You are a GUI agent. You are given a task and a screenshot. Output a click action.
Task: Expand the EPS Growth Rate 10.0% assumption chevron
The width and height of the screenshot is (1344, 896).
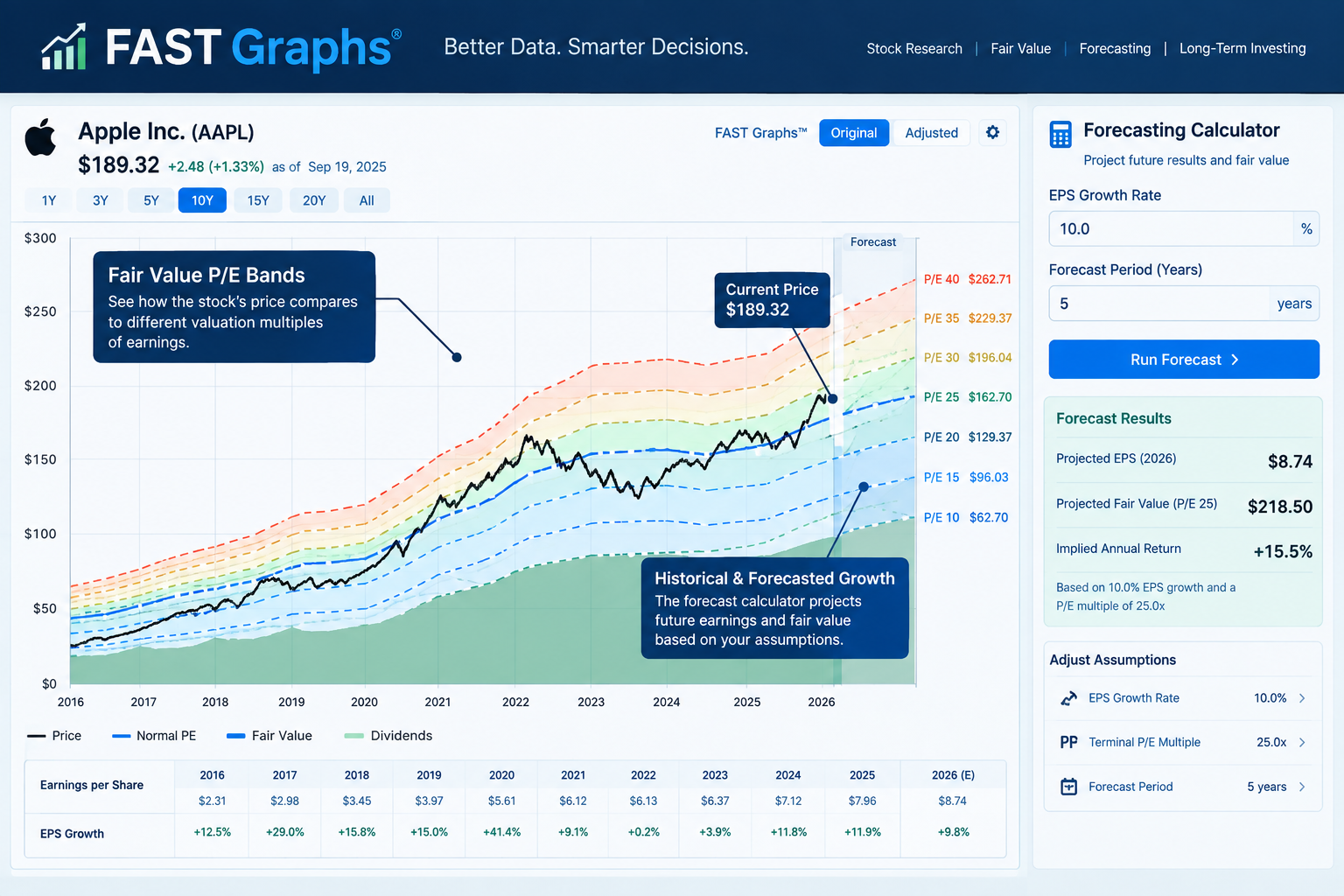pos(1302,698)
